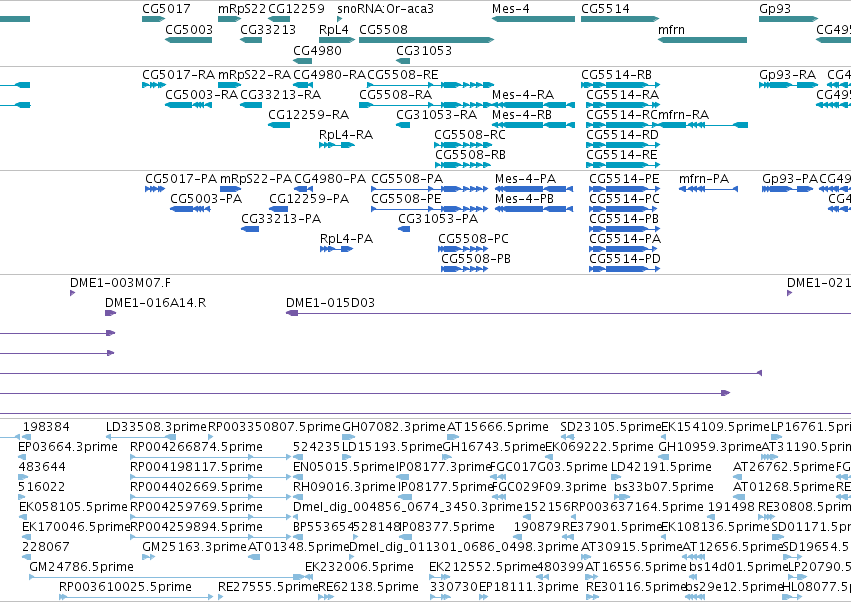The width and height of the screenshot is (851, 602).
Task: Select the CG5003-RA transcript glyph
Action: point(188,105)
